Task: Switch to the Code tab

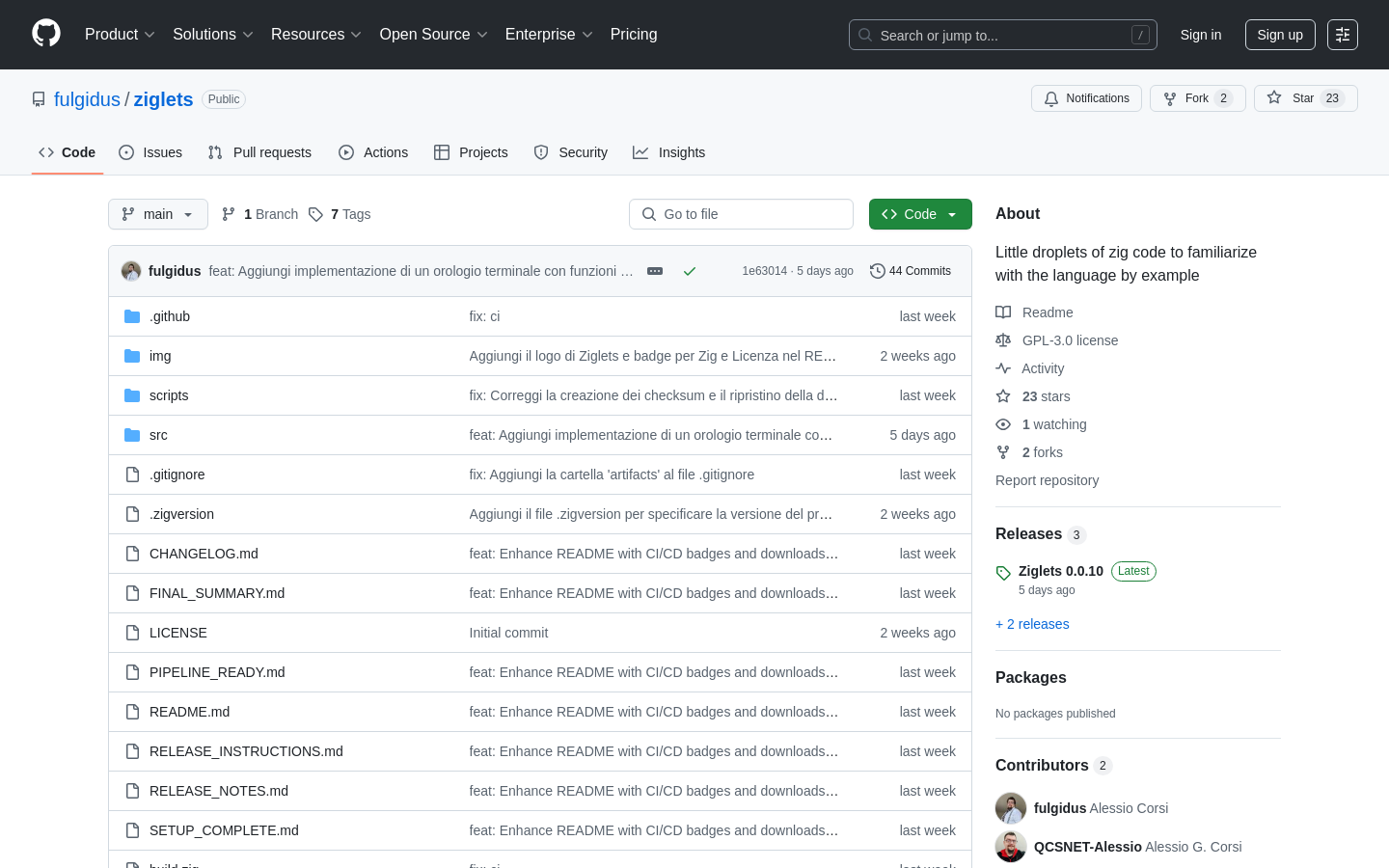Action: [68, 152]
